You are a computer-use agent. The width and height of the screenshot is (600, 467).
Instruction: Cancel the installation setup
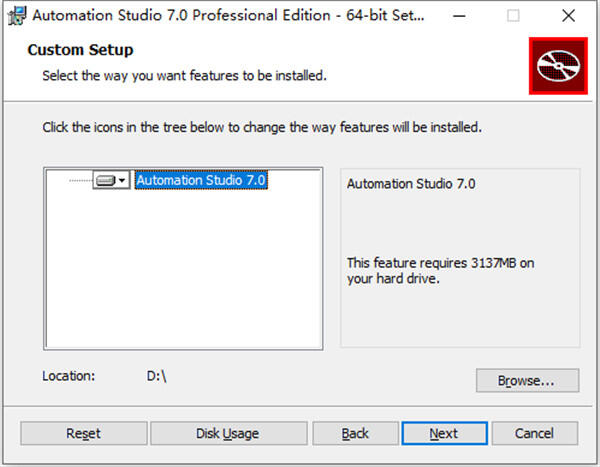pos(535,433)
